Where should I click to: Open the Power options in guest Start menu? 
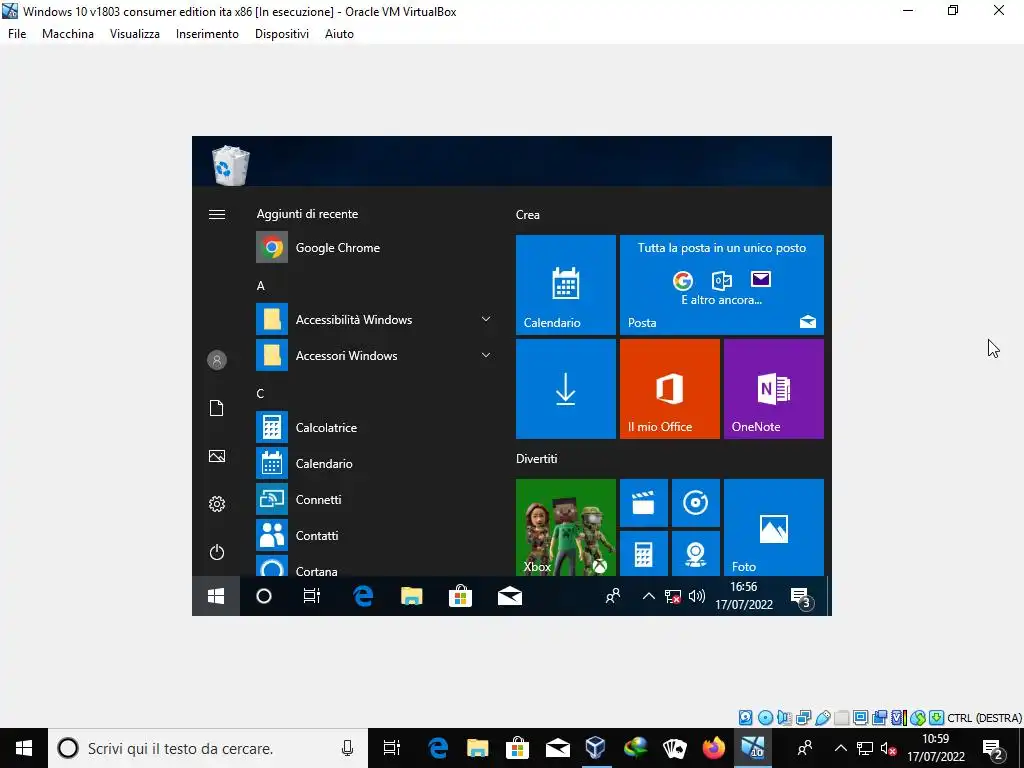click(217, 552)
